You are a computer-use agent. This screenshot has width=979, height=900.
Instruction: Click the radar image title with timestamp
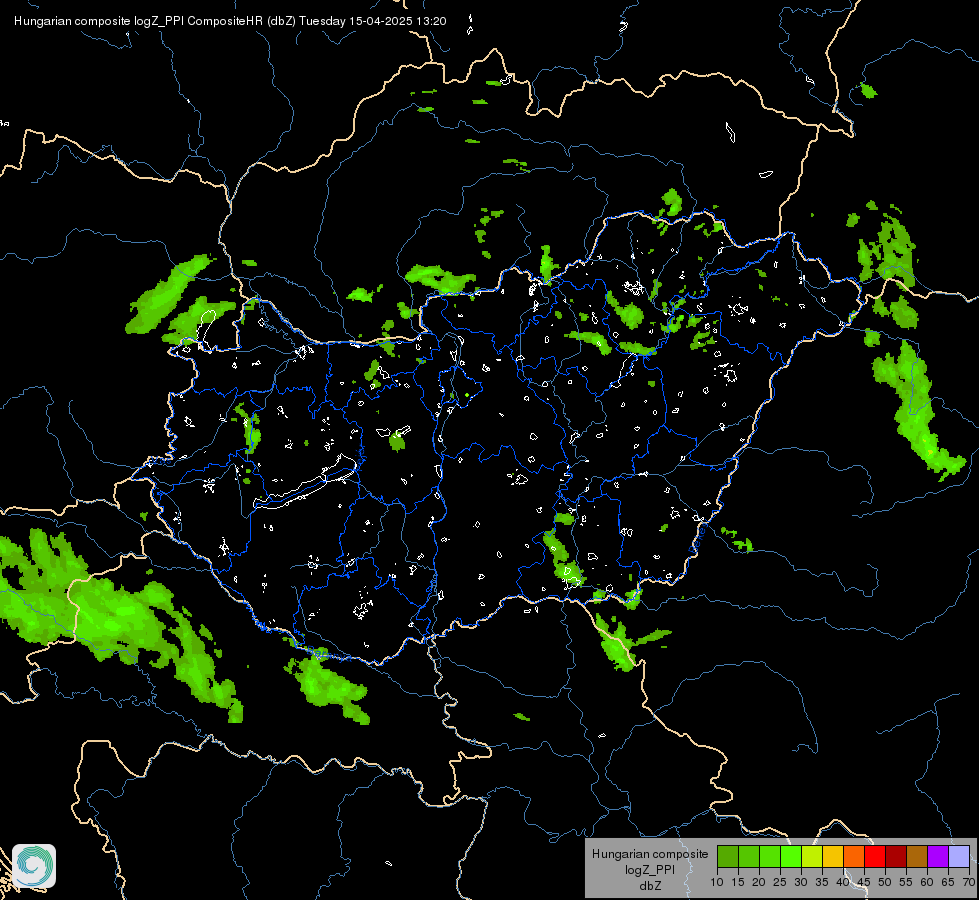230,21
